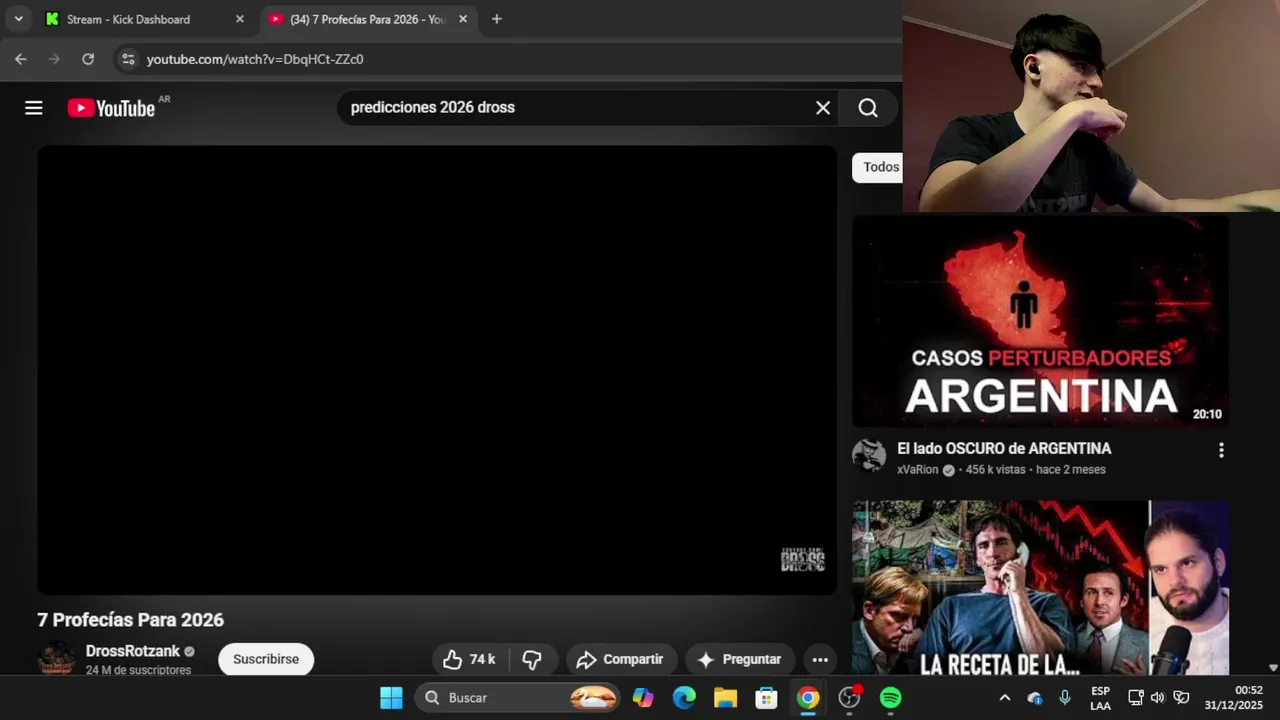The height and width of the screenshot is (720, 1280).
Task: Open the Windows Start menu
Action: coord(391,697)
